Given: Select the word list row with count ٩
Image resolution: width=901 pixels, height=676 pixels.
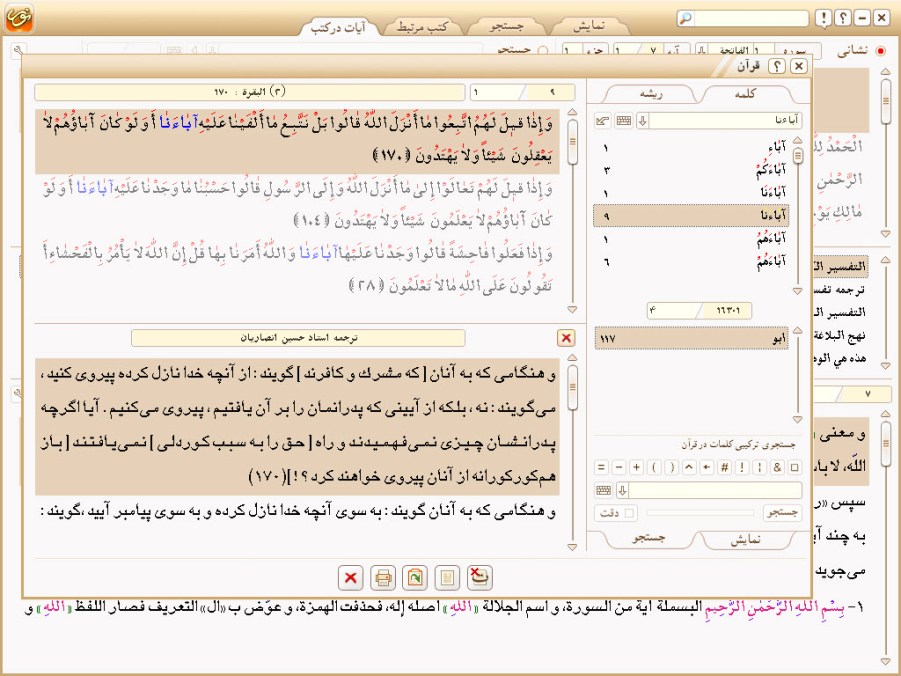Looking at the screenshot, I should click(x=691, y=216).
